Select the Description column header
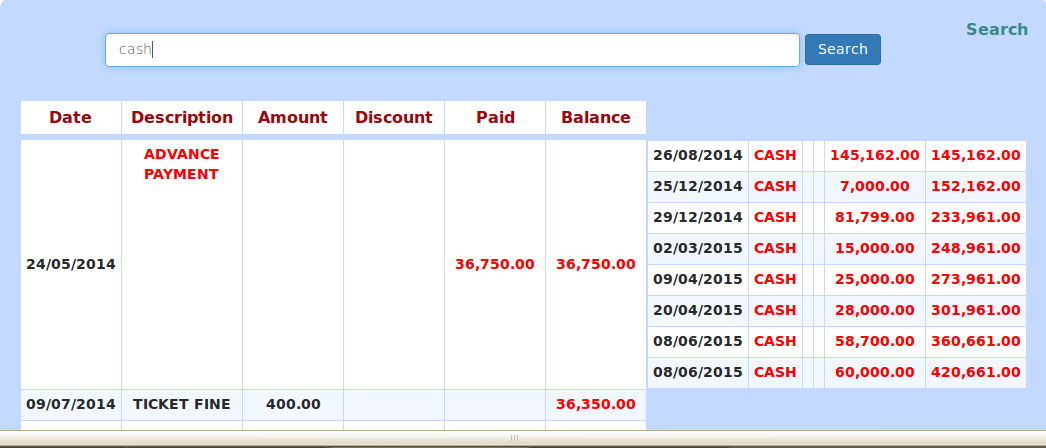1046x448 pixels. (x=182, y=117)
